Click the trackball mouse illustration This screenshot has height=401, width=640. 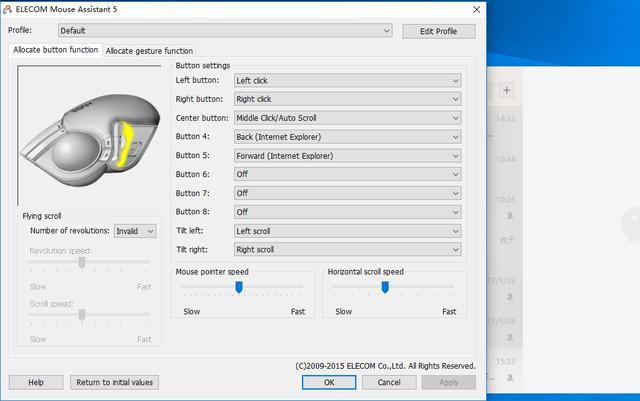coord(88,141)
